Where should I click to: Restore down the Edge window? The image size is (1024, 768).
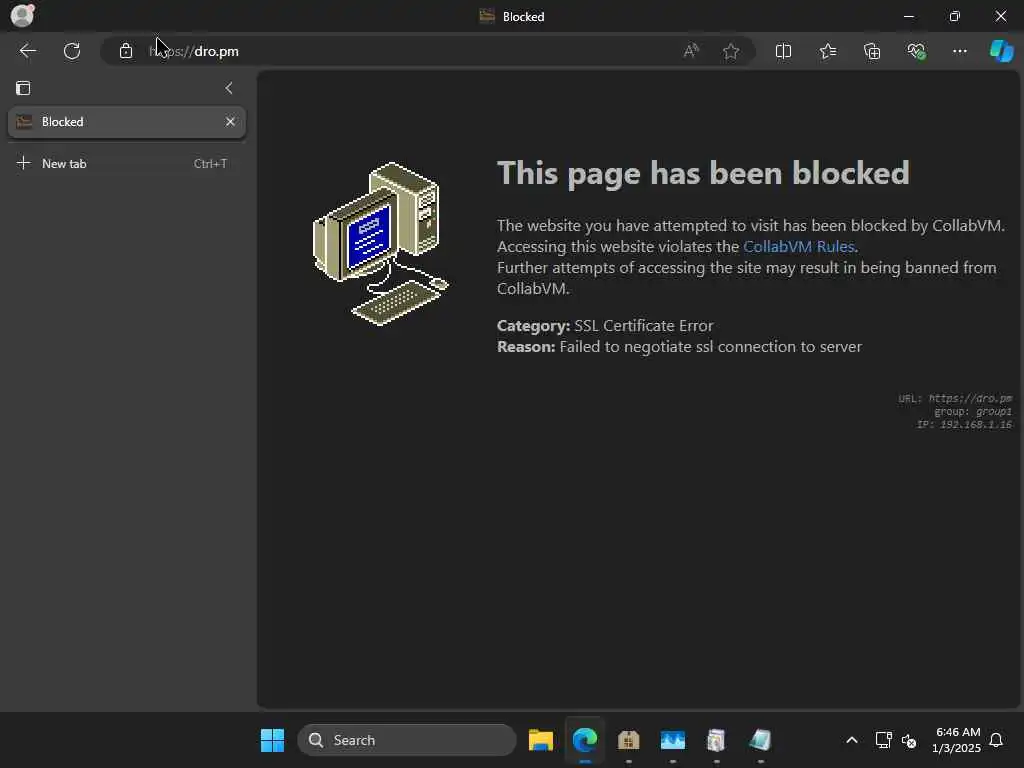pos(954,16)
